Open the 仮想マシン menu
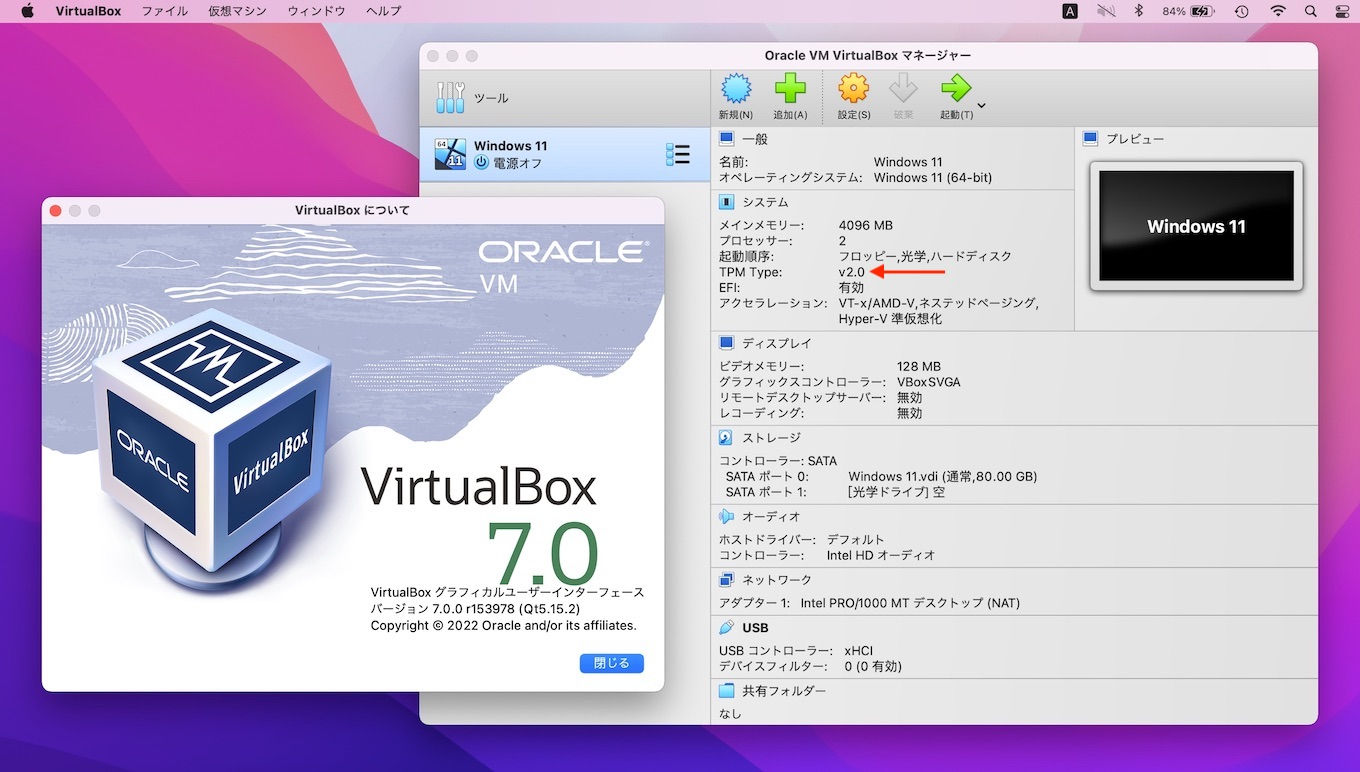1360x772 pixels. (237, 11)
